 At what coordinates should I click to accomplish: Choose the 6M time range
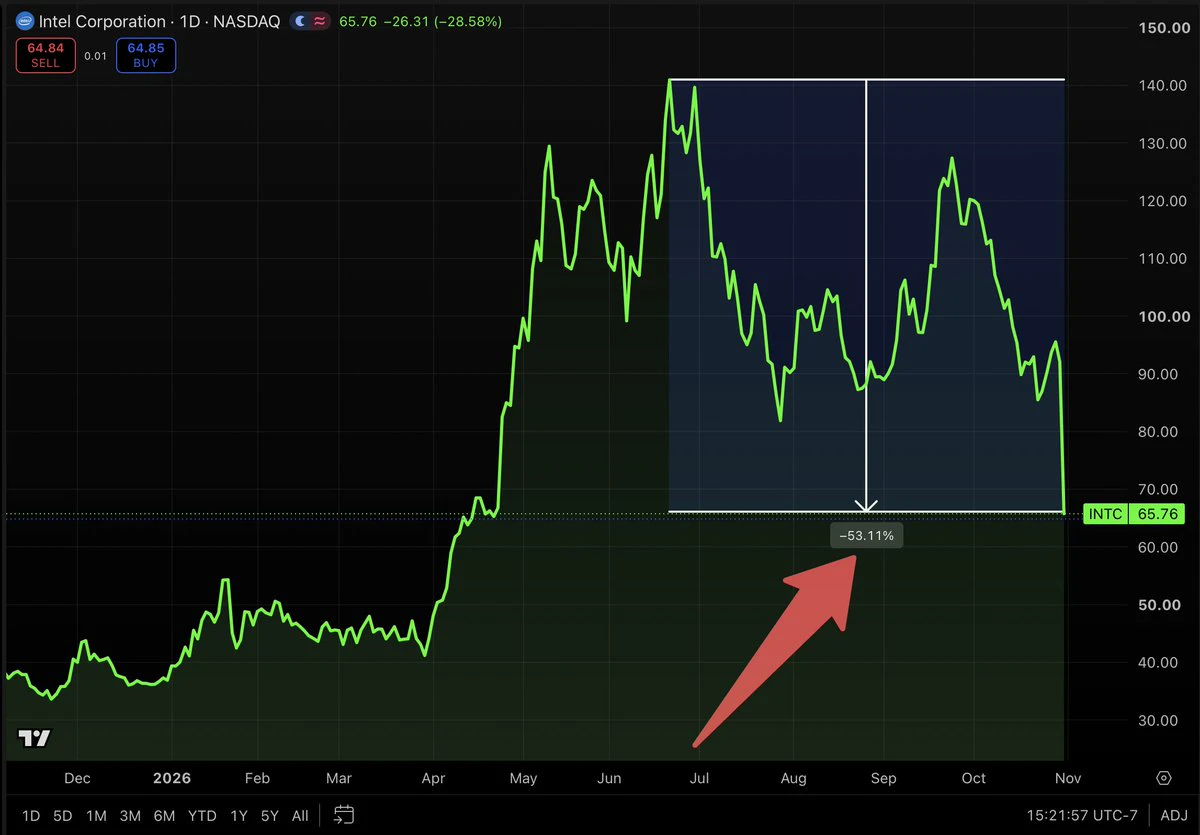(x=165, y=815)
